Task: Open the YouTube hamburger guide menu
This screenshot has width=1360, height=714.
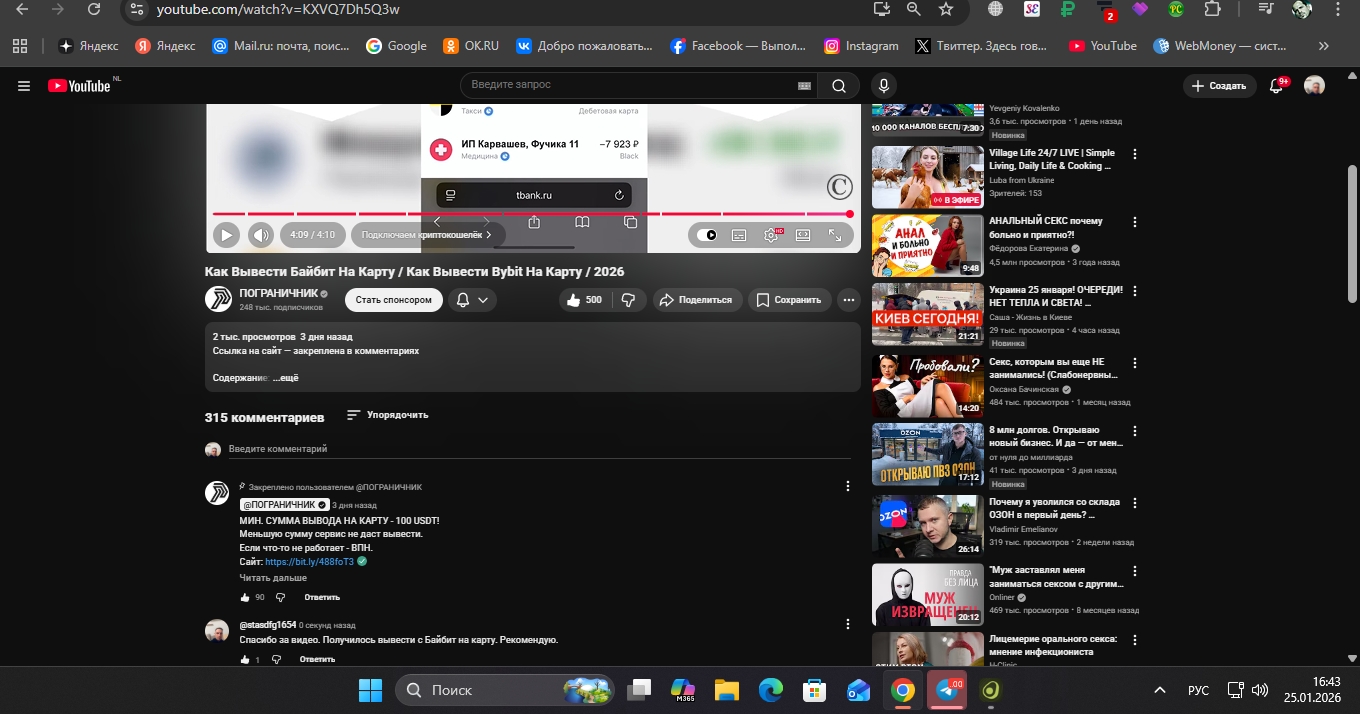Action: tap(24, 86)
